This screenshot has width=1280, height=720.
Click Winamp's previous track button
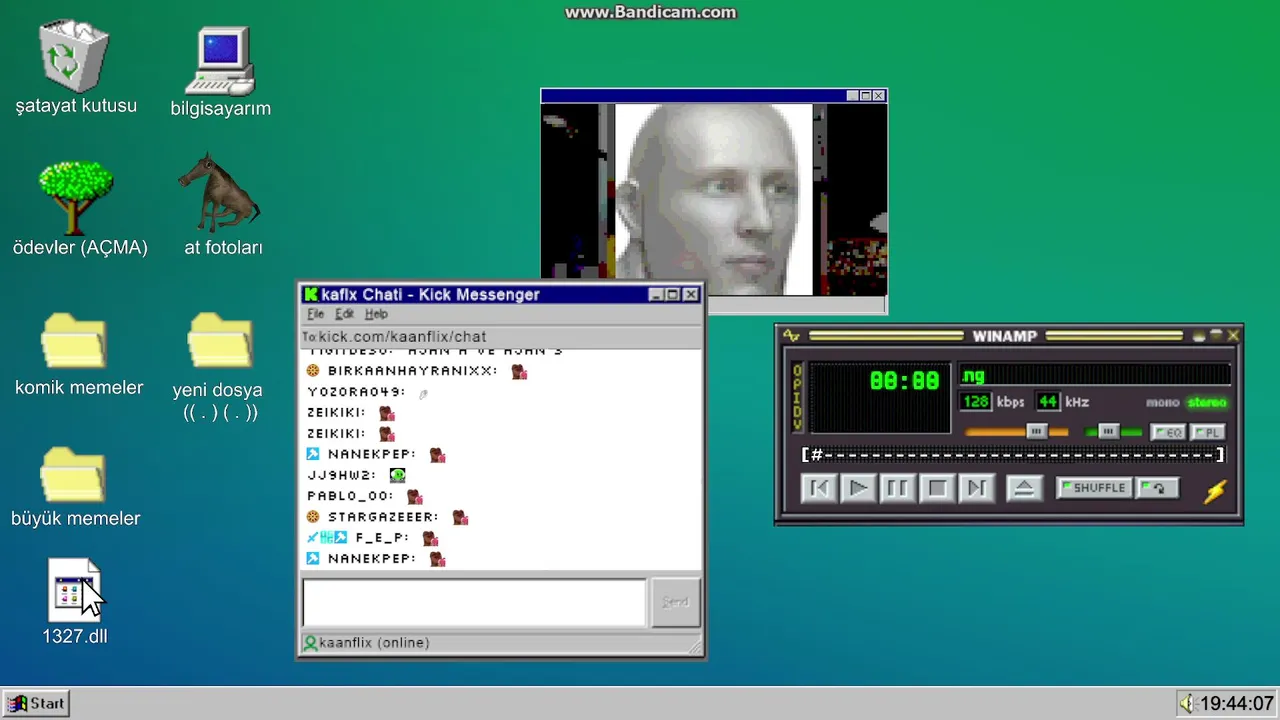[818, 488]
